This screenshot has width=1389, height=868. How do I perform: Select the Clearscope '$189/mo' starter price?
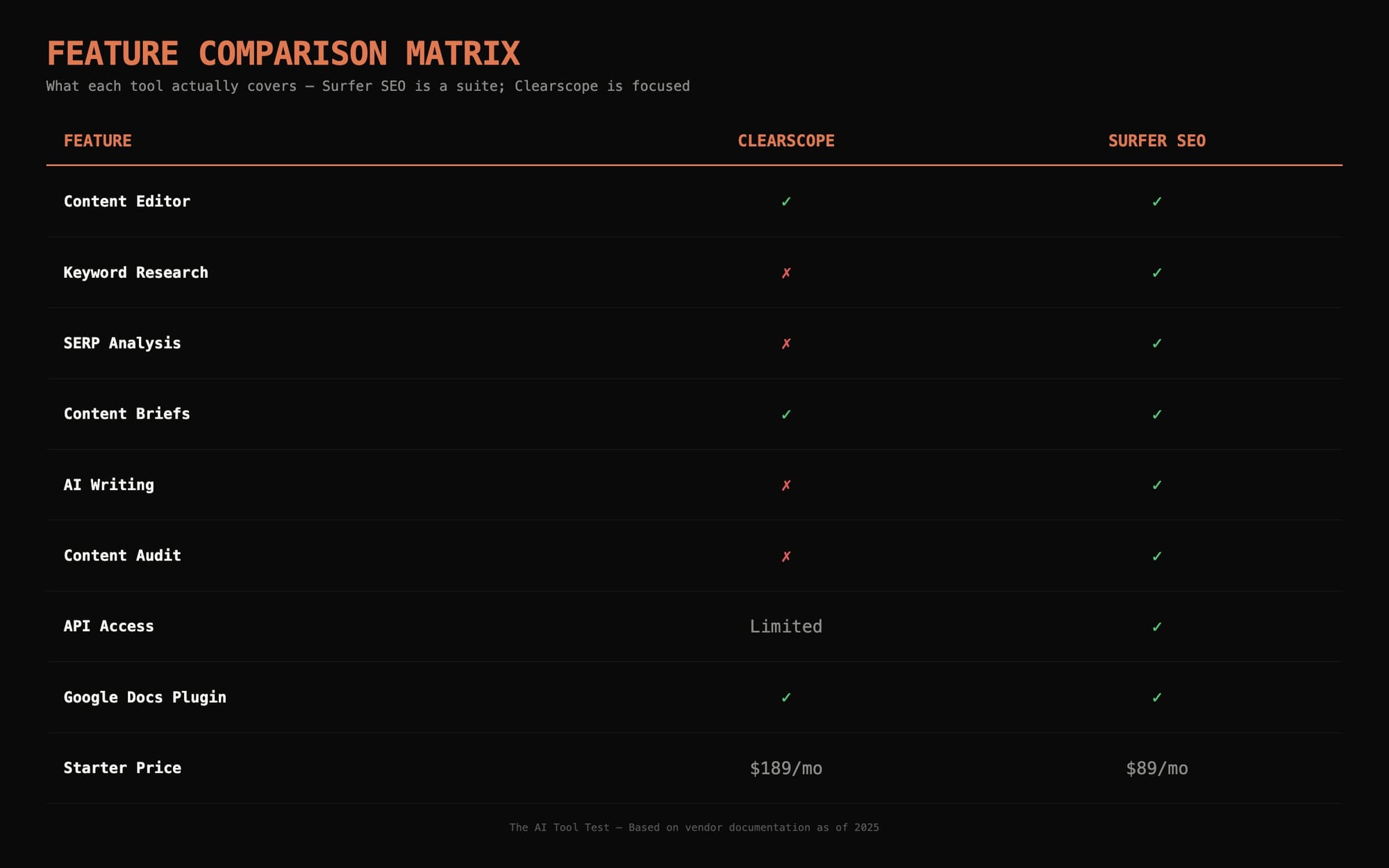[786, 768]
